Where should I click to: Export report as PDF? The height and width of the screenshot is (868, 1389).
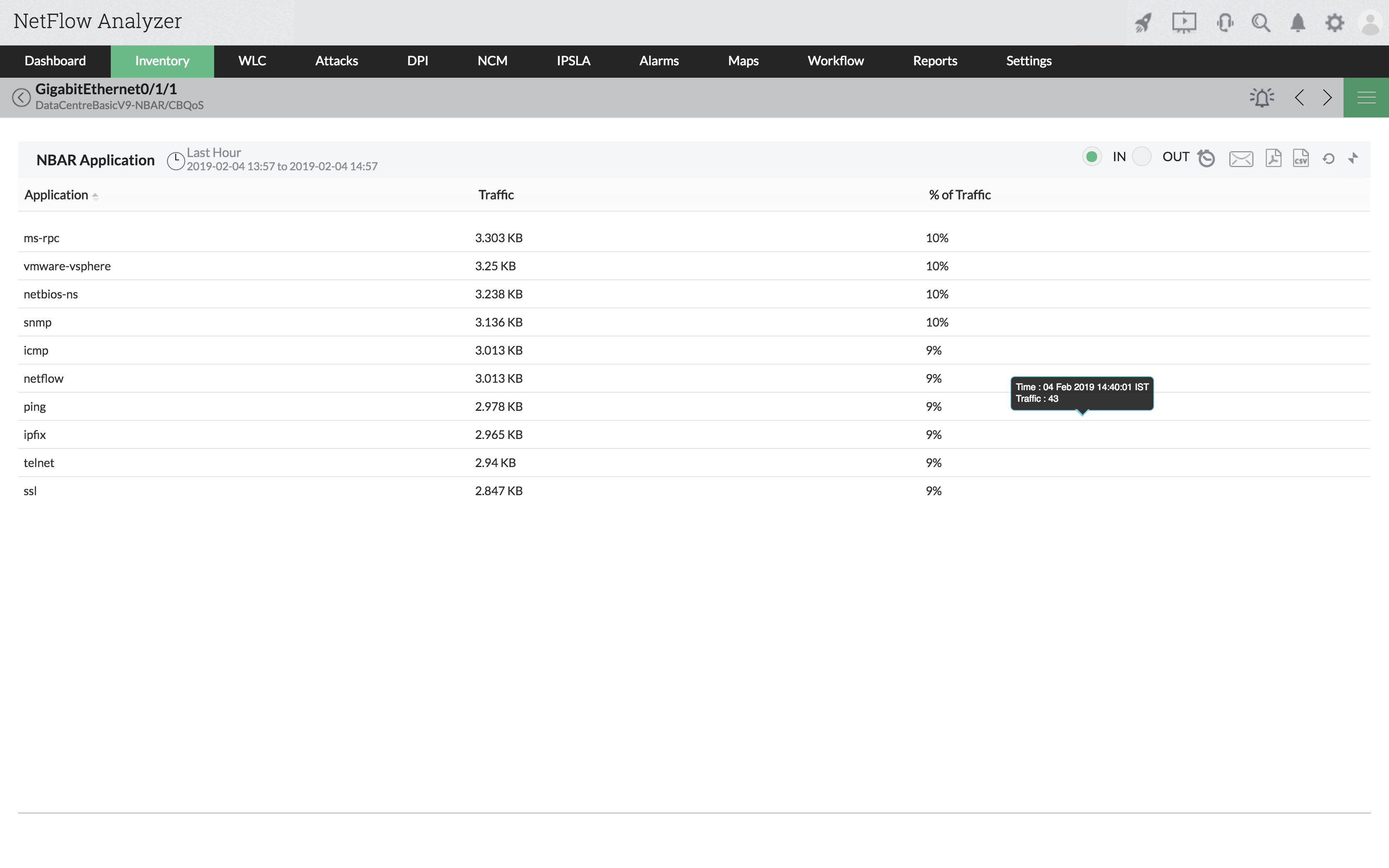pos(1273,158)
